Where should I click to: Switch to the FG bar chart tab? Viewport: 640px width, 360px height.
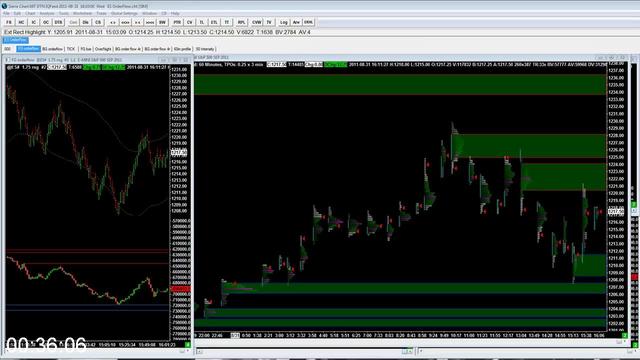[x=86, y=49]
